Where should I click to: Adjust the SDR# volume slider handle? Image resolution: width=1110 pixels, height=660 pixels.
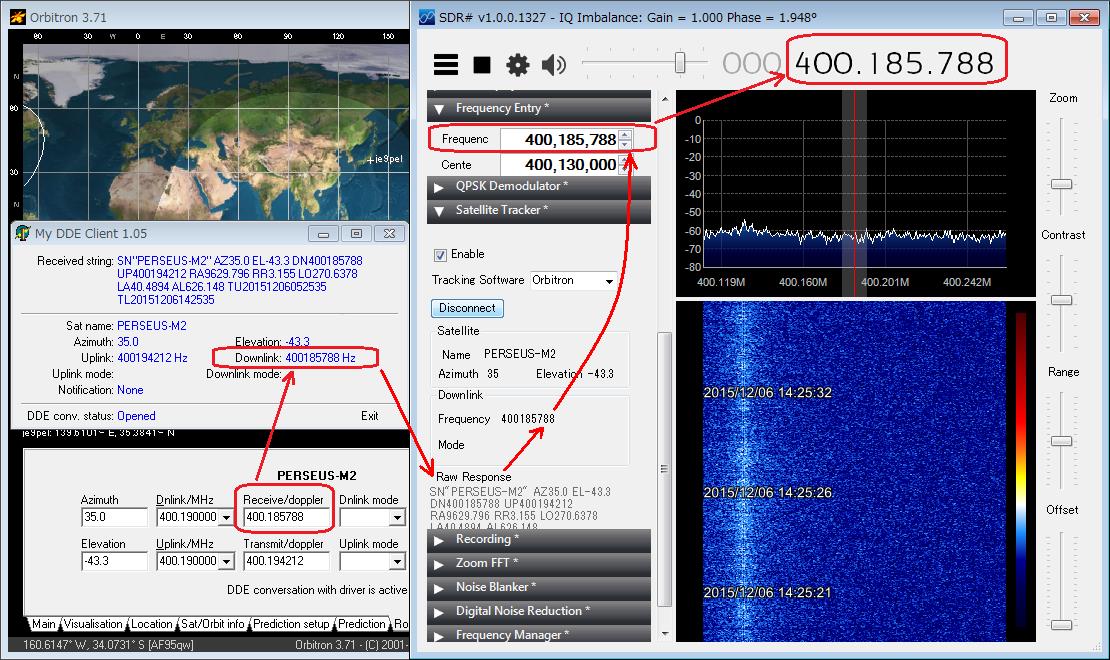click(x=680, y=62)
